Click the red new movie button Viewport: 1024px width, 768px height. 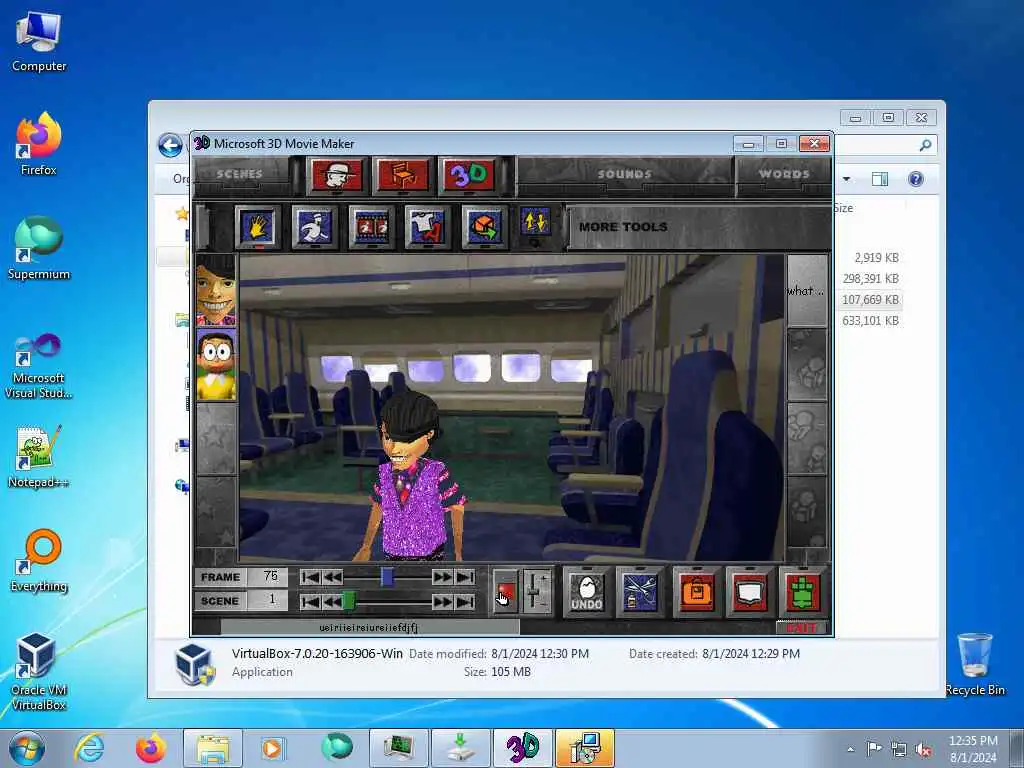tap(749, 592)
